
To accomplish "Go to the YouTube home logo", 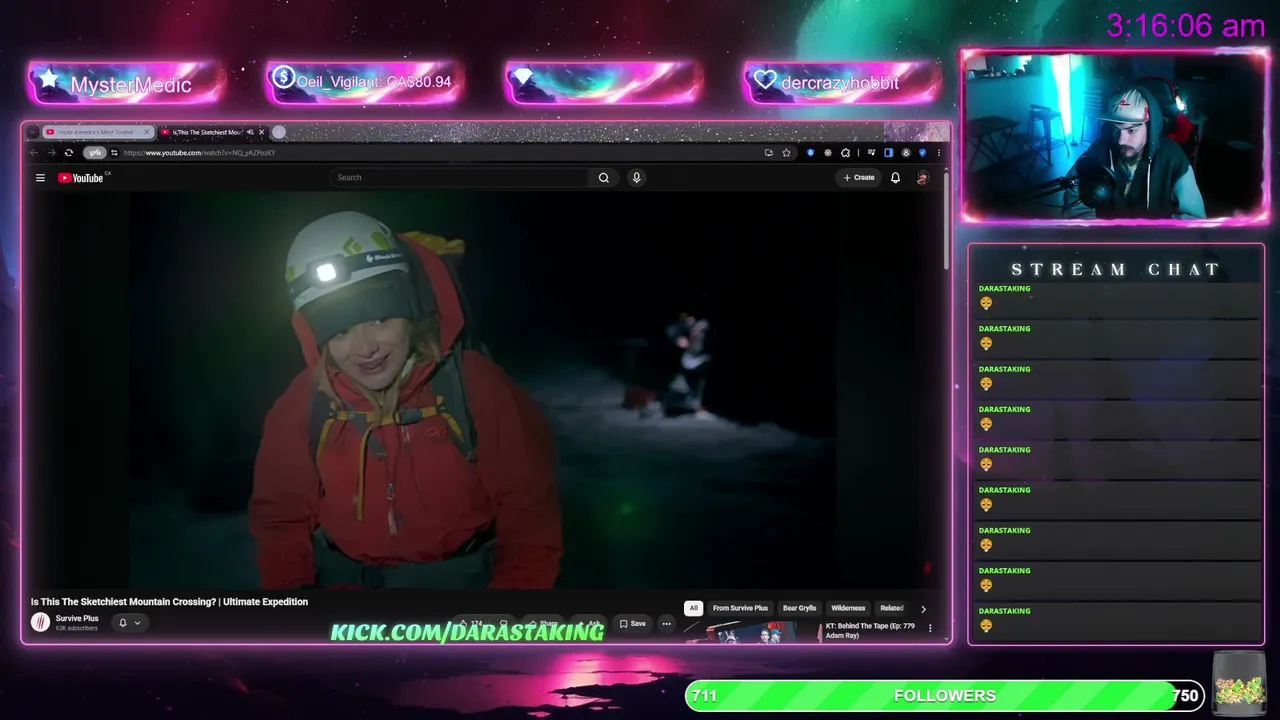I will [x=81, y=178].
